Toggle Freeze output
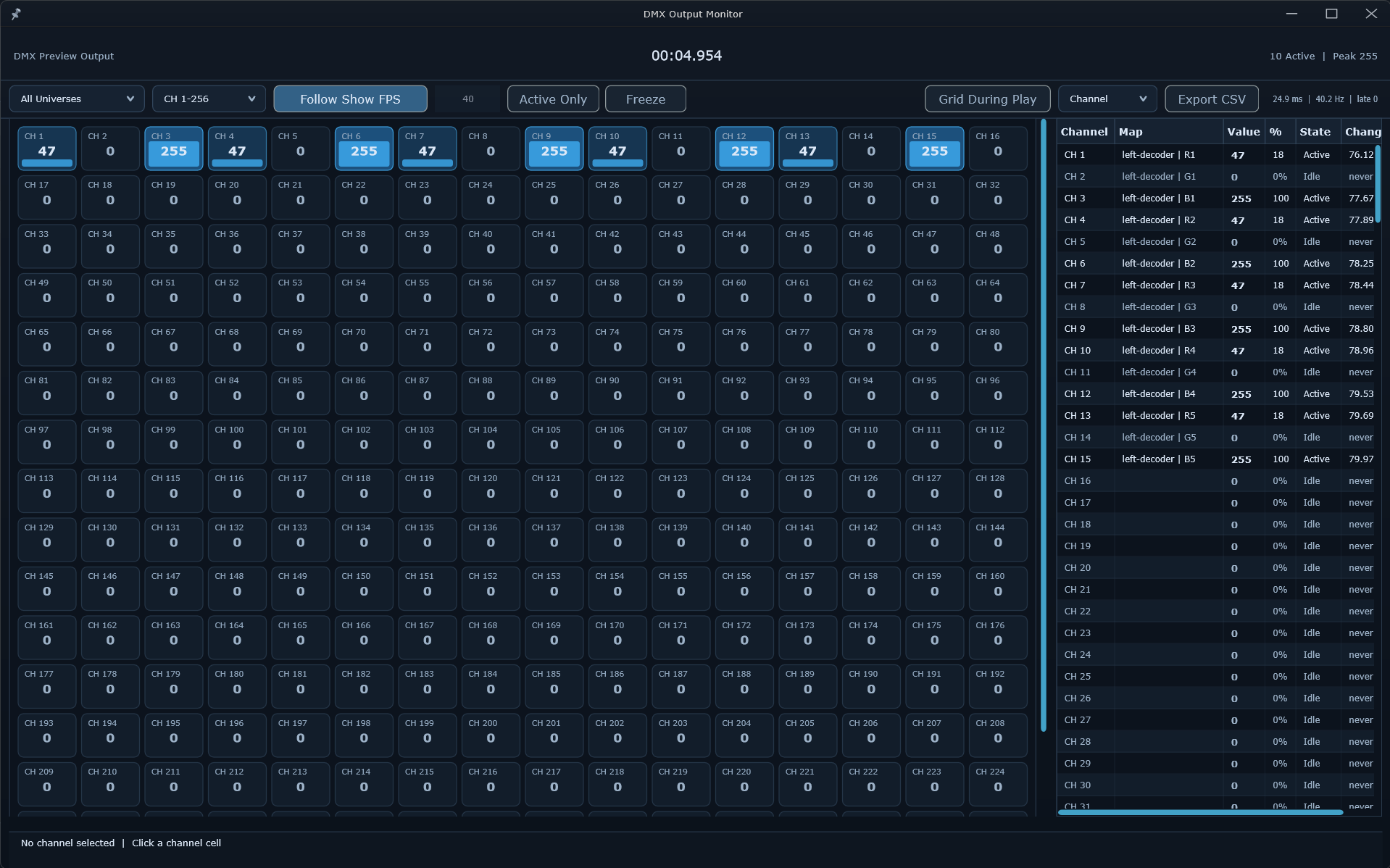Viewport: 1390px width, 868px height. click(x=645, y=99)
